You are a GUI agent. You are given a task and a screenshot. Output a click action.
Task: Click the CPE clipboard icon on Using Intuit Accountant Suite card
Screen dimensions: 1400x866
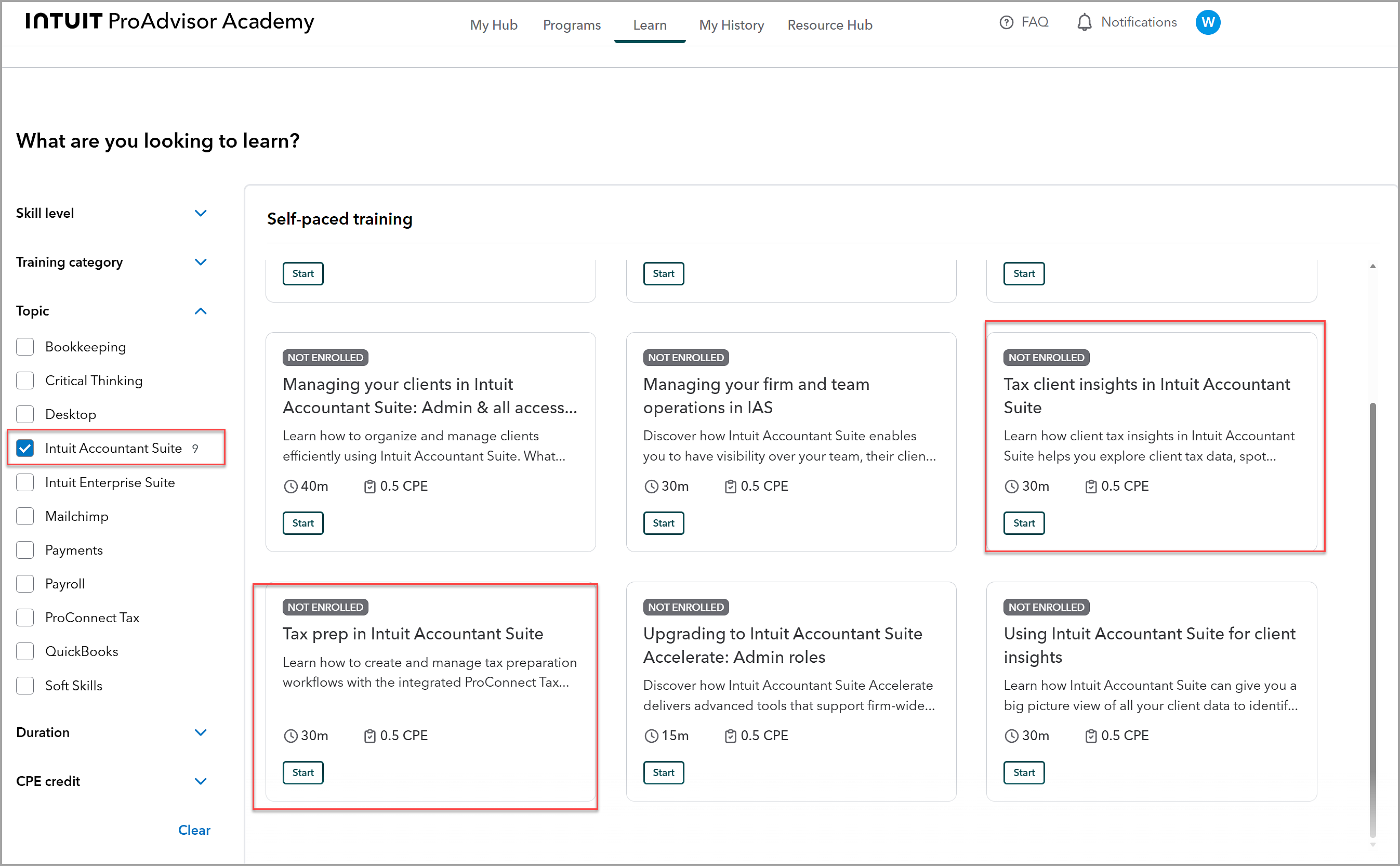1090,736
